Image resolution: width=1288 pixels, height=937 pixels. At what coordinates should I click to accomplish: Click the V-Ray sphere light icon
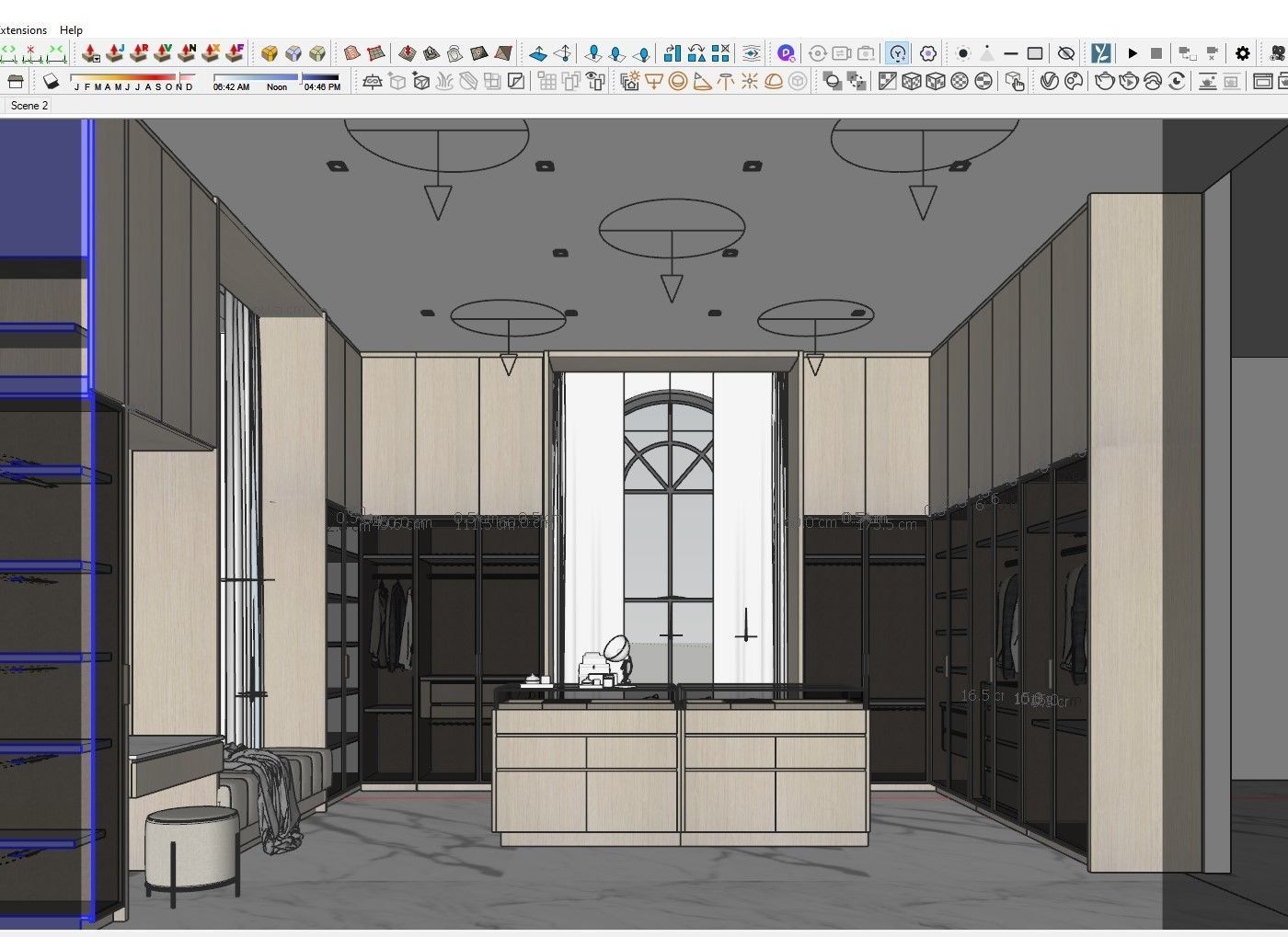[678, 82]
